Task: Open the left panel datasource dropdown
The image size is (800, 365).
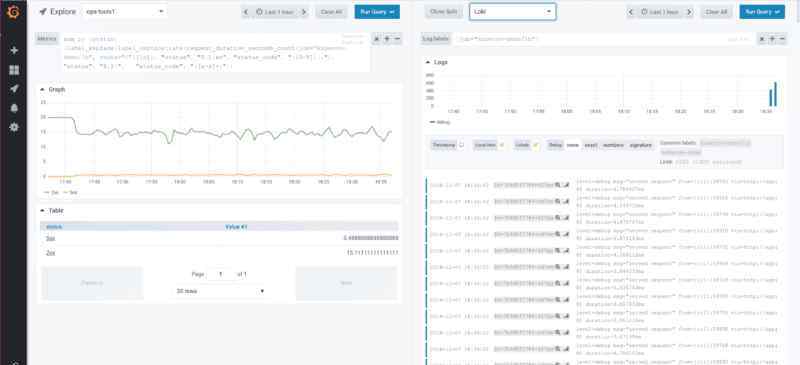Action: (124, 11)
